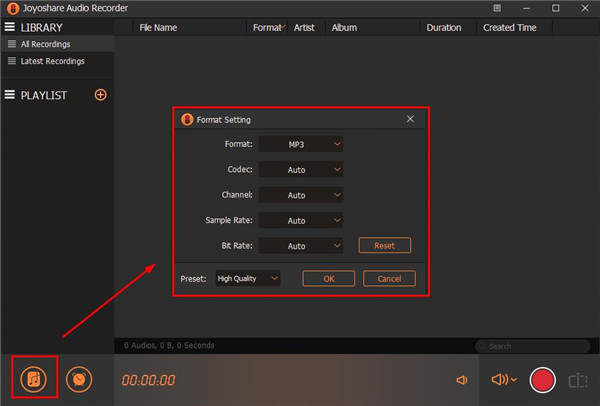Close the Format Setting dialog

tap(410, 119)
